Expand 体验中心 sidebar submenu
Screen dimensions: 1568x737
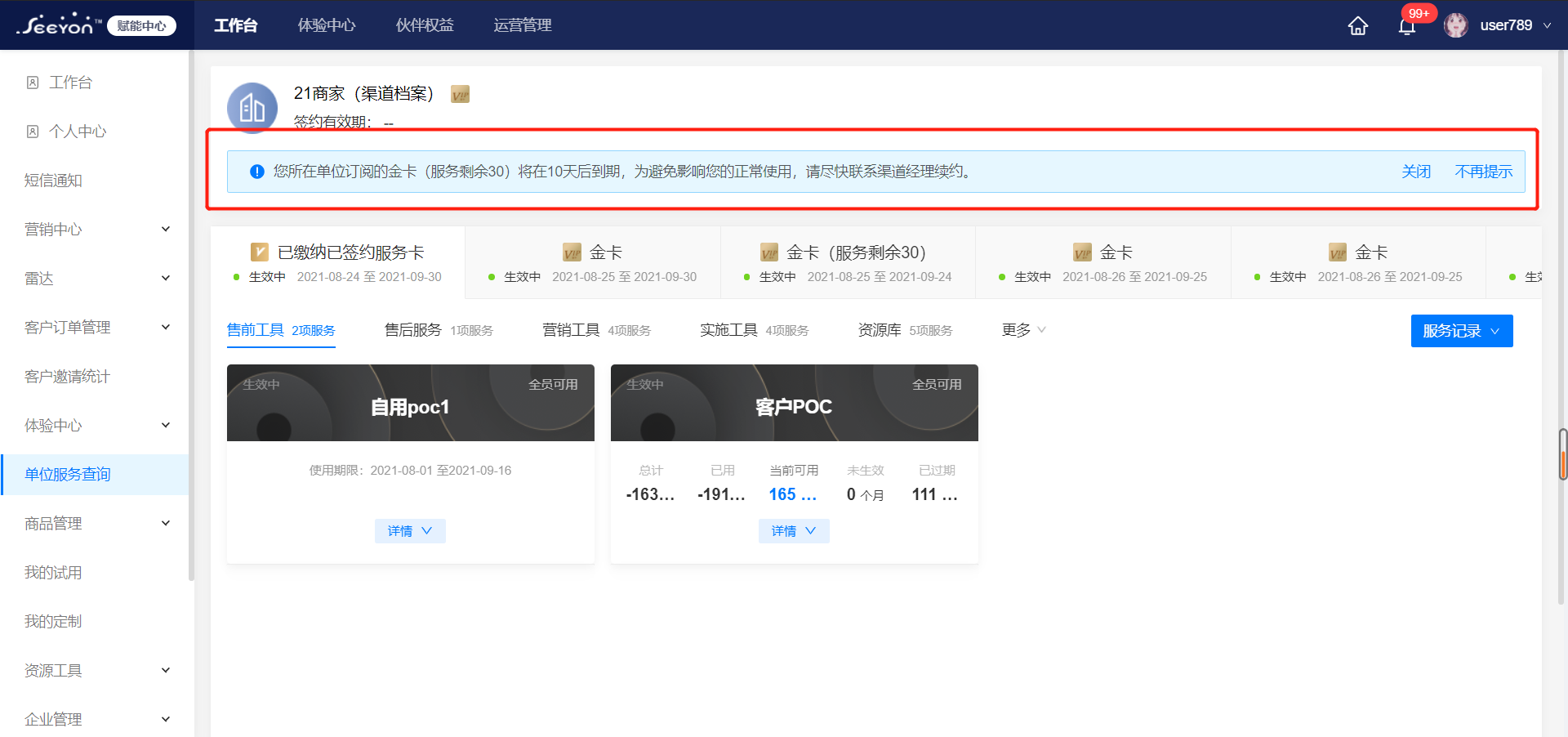coord(166,425)
